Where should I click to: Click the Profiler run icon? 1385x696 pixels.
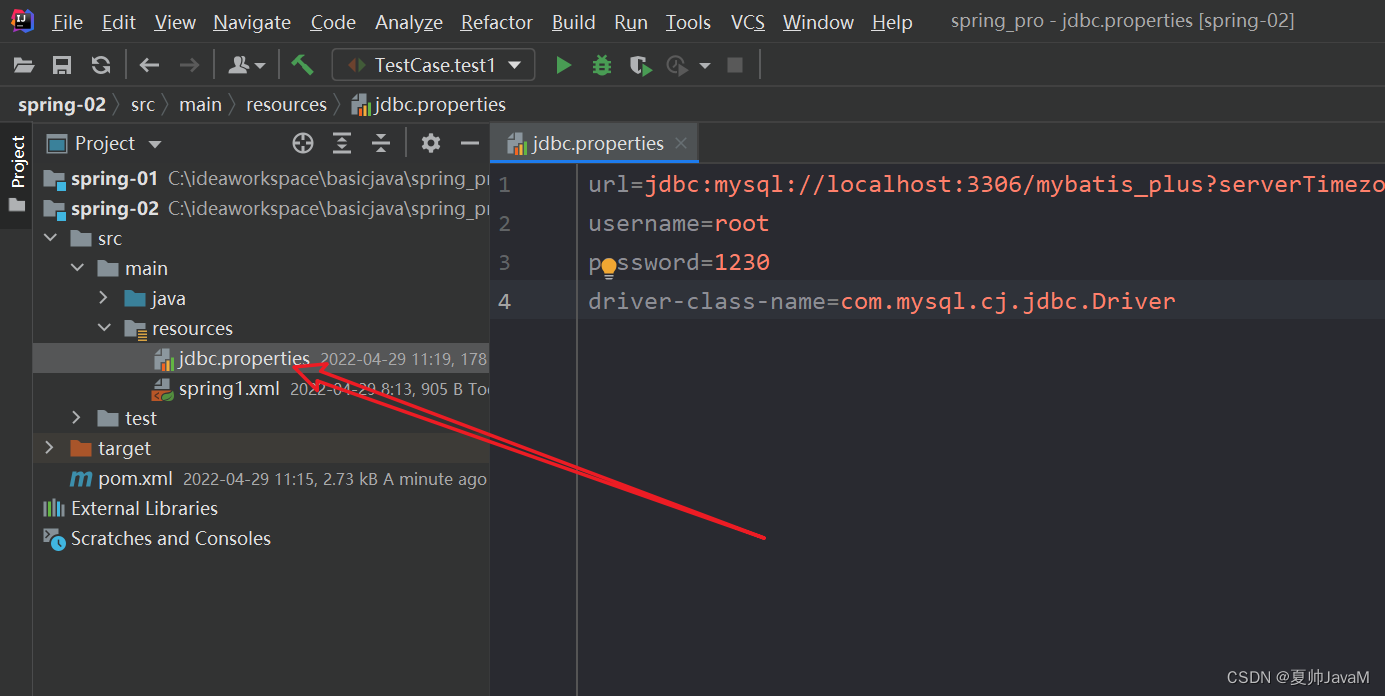(x=679, y=66)
